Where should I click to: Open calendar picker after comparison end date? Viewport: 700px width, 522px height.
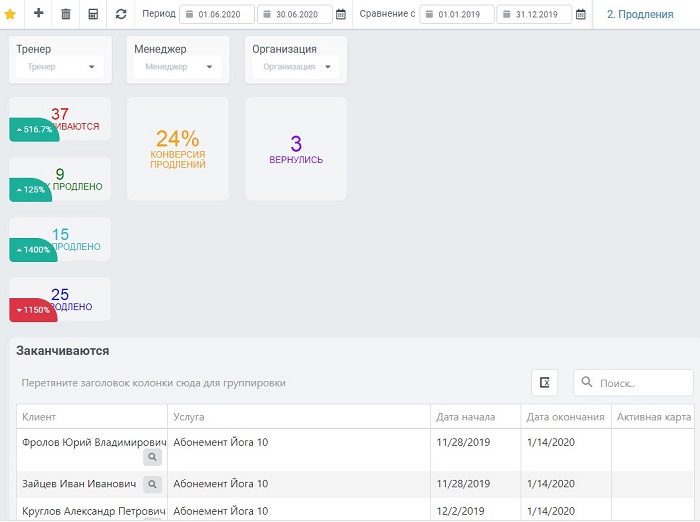click(x=580, y=14)
